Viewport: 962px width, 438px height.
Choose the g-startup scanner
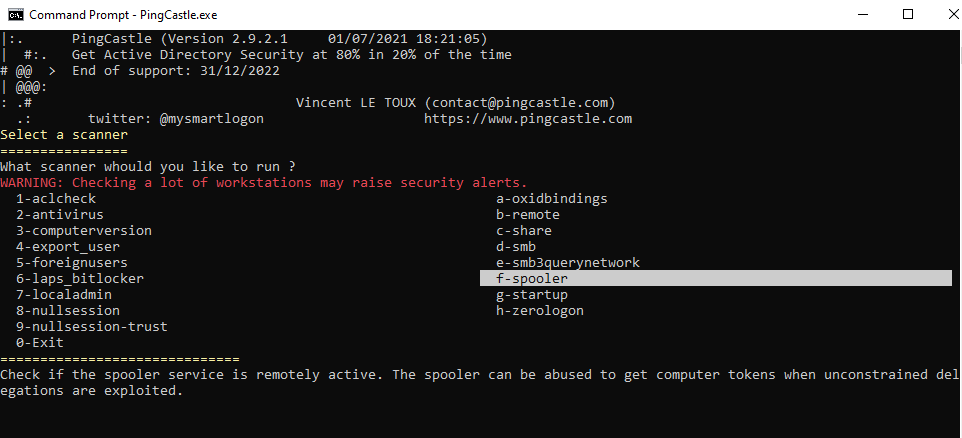pos(532,295)
